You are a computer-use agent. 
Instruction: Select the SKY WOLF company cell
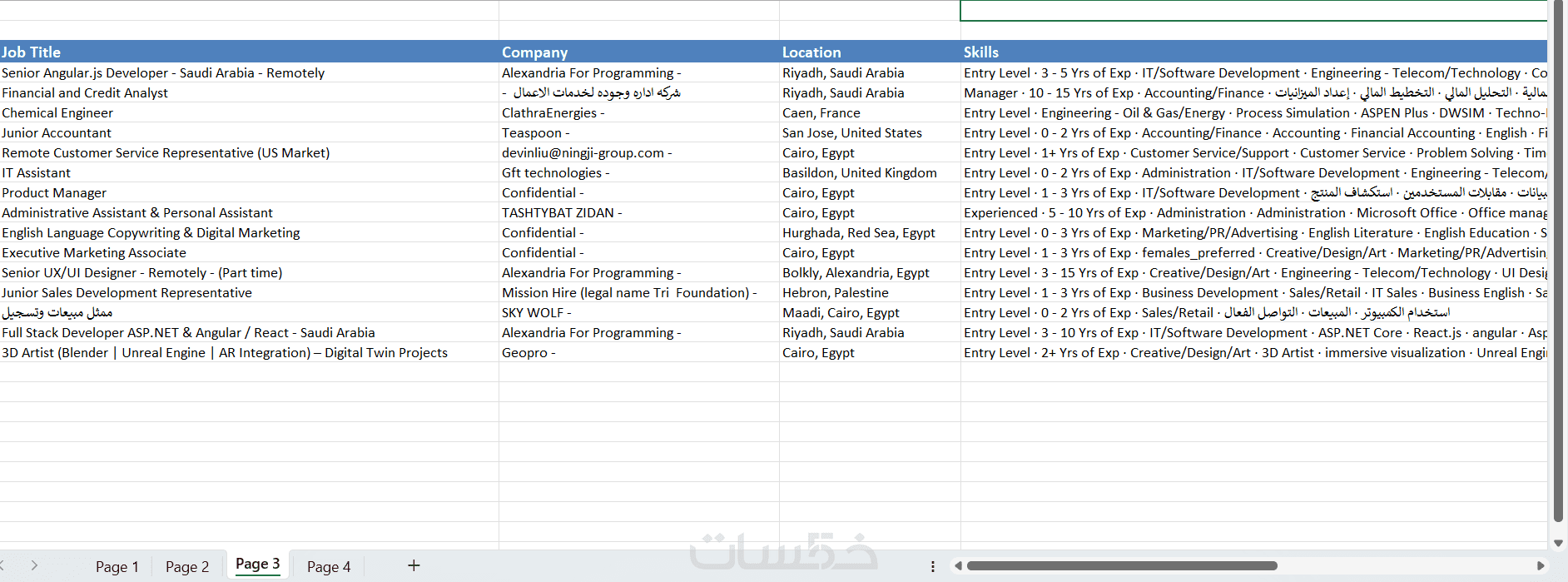(x=638, y=312)
